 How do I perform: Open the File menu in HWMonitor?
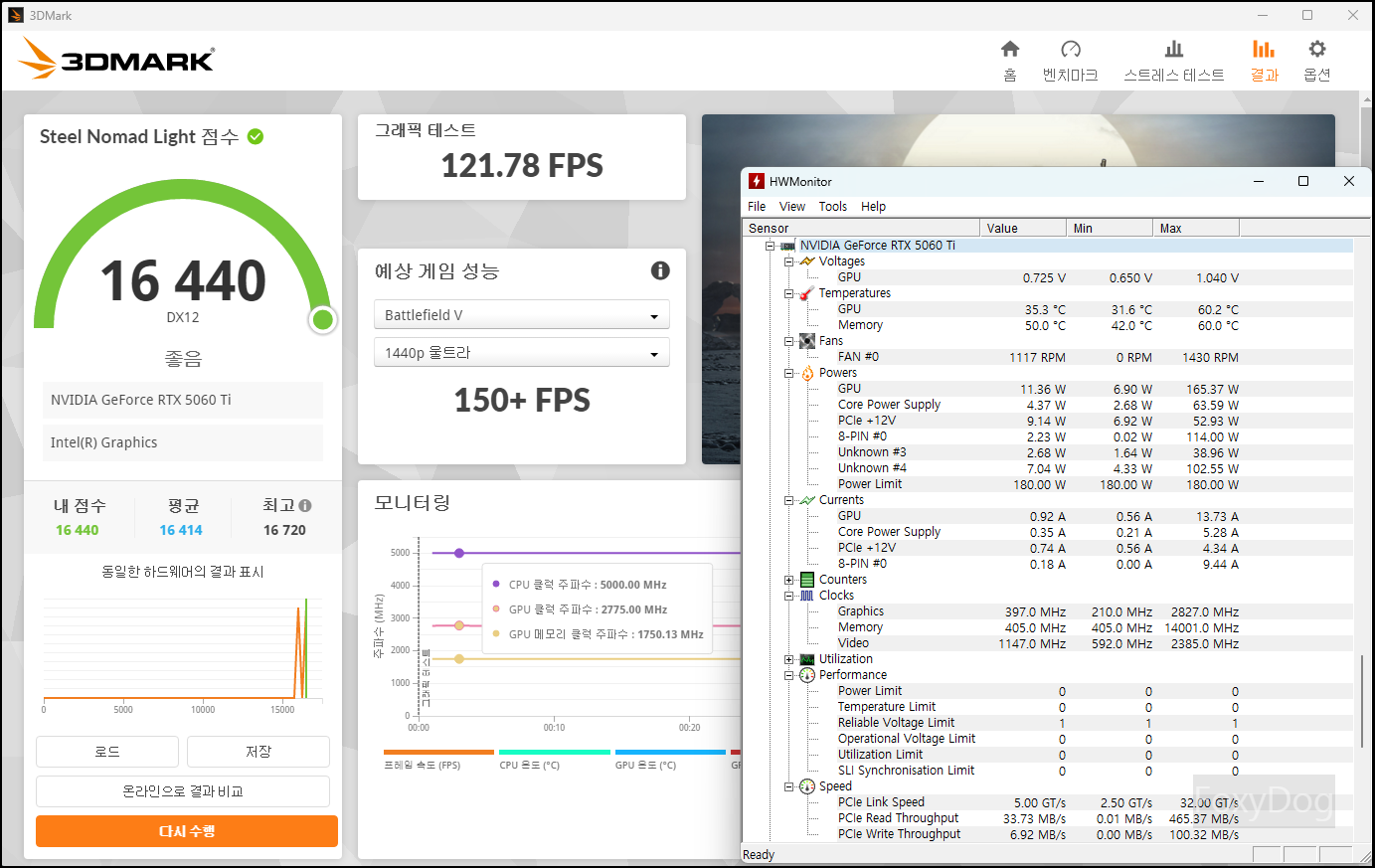click(757, 207)
